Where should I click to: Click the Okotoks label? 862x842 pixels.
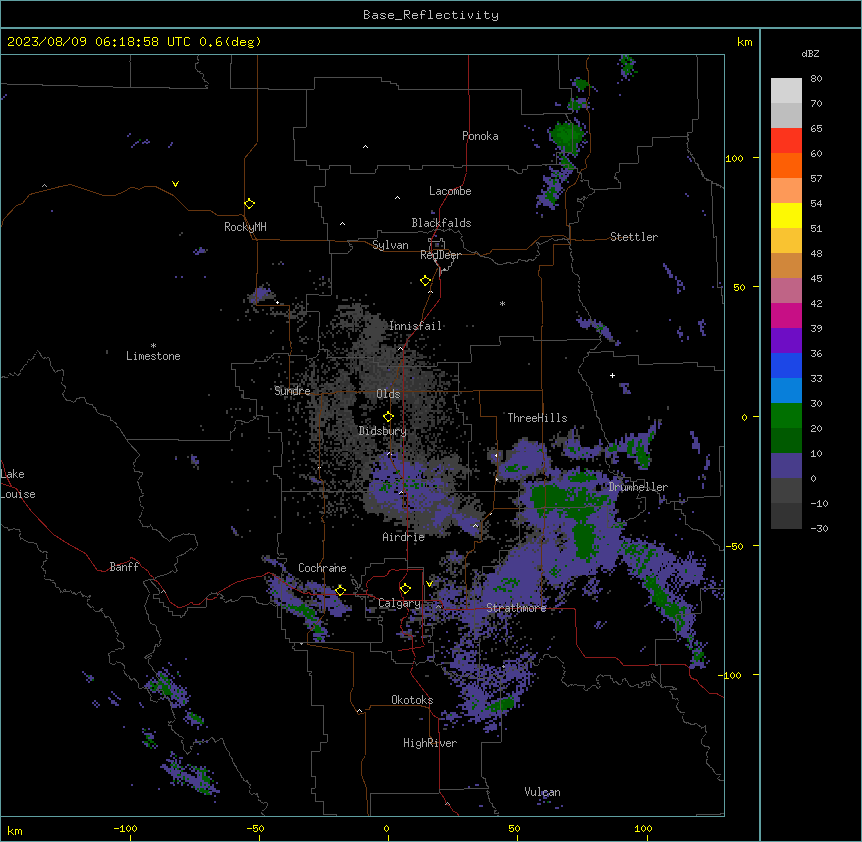[412, 700]
